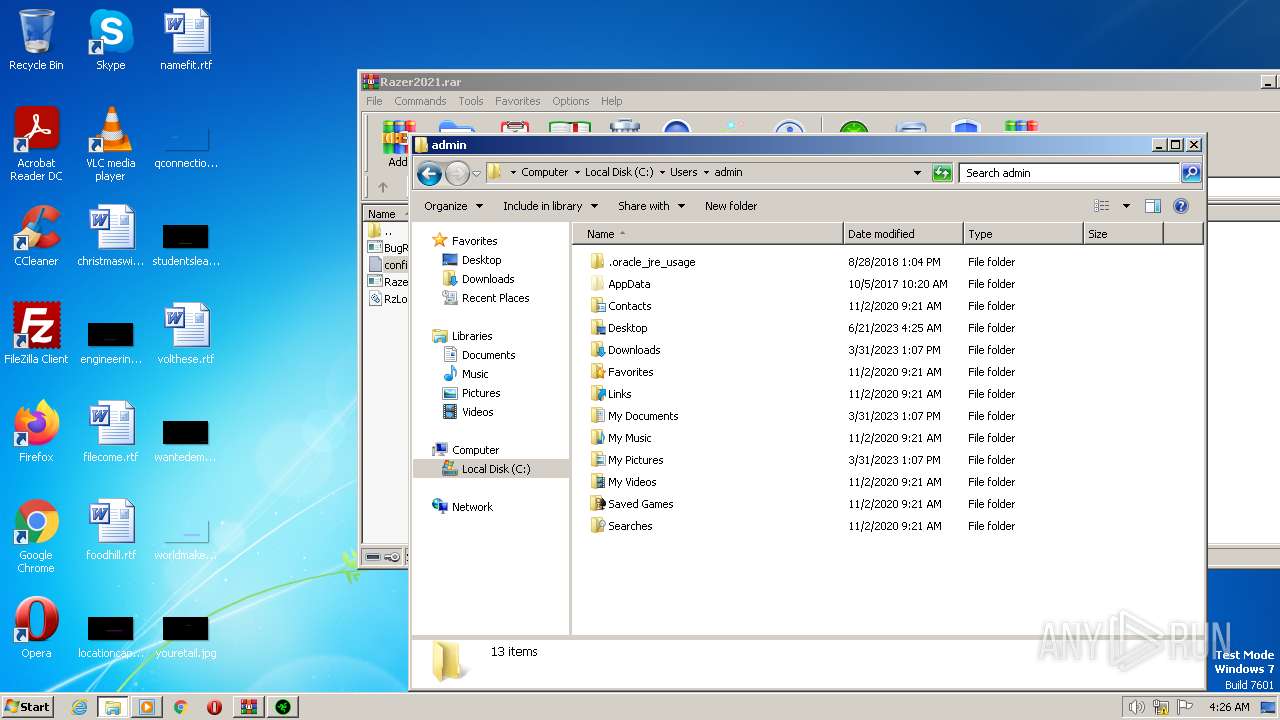Open WinRAR Help menu
Viewport: 1280px width, 720px height.
click(611, 101)
